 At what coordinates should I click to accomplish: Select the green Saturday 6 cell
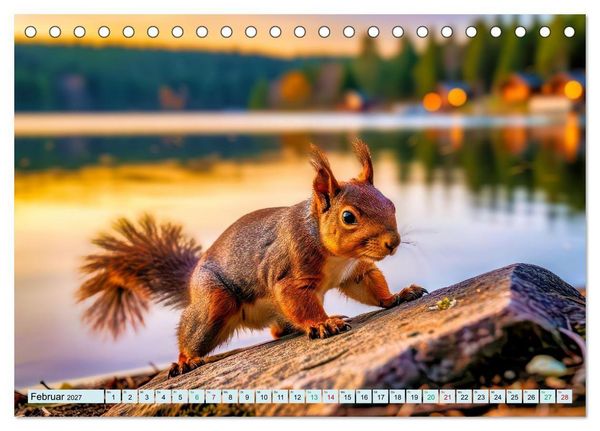[x=197, y=397]
